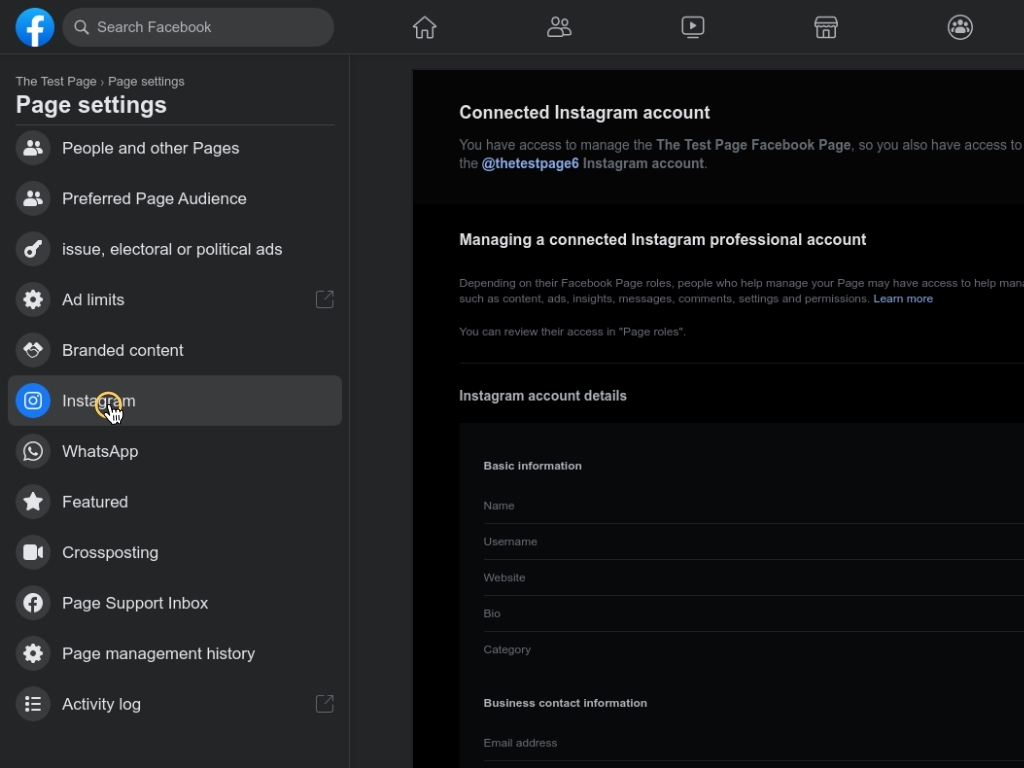Screen dimensions: 1024x768
Task: Open Ad limits settings item
Action: pos(175,300)
